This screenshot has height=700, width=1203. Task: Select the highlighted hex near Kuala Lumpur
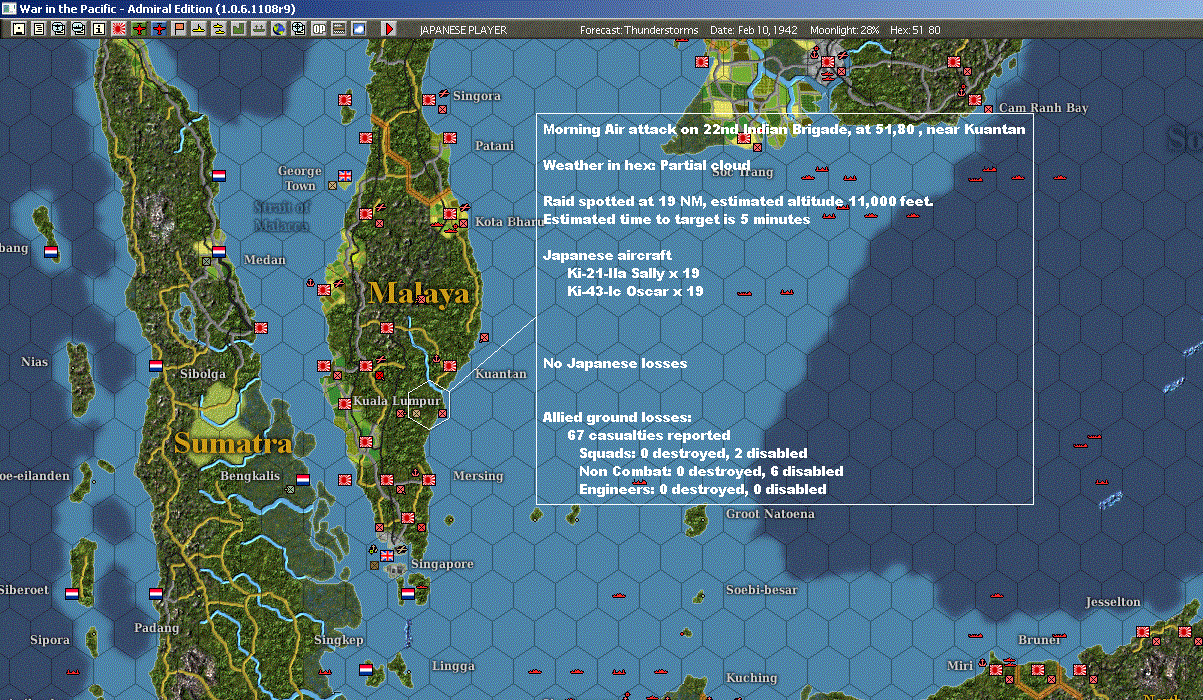(430, 403)
